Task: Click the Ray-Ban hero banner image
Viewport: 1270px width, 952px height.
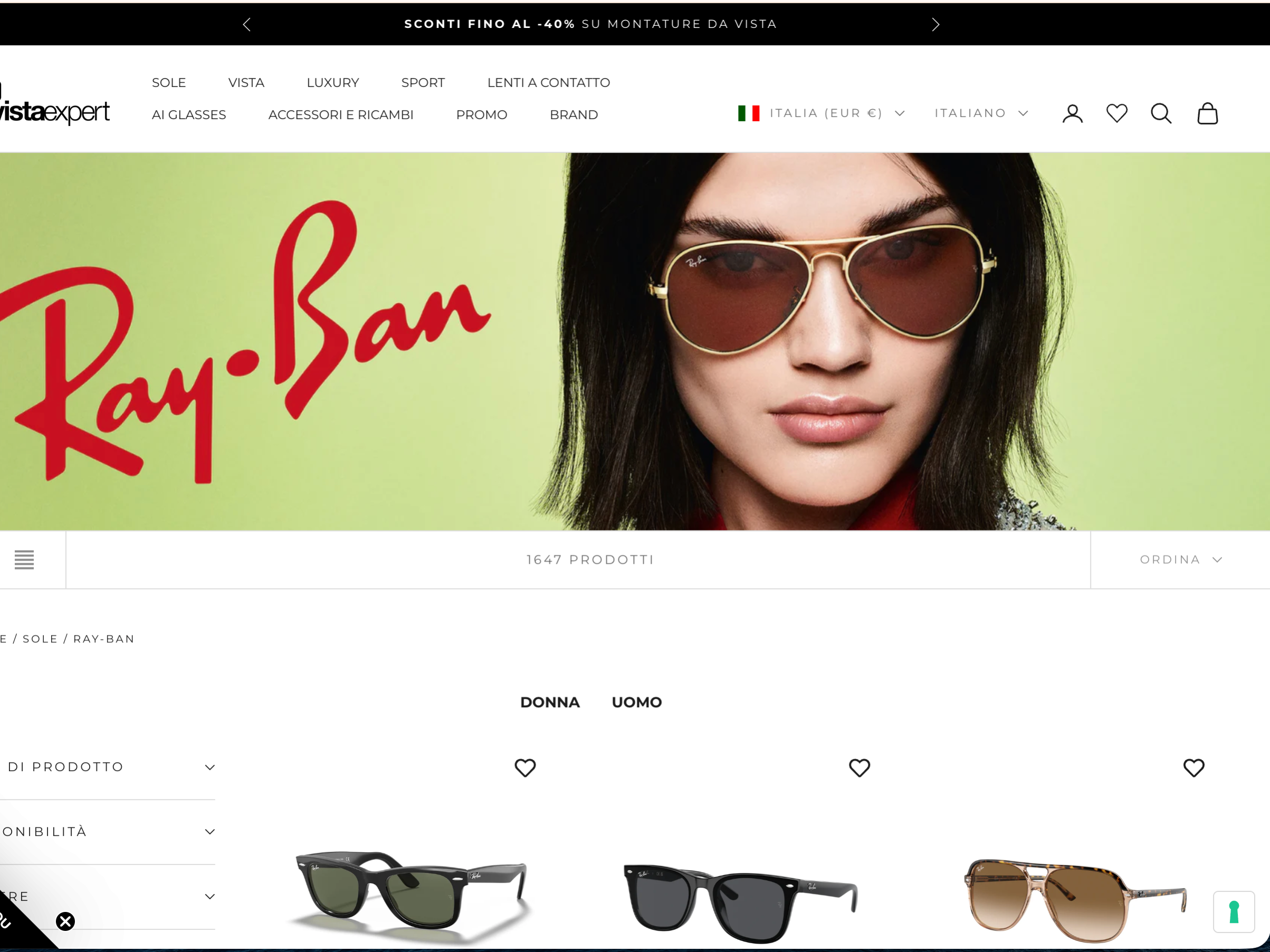Action: pyautogui.click(x=635, y=341)
